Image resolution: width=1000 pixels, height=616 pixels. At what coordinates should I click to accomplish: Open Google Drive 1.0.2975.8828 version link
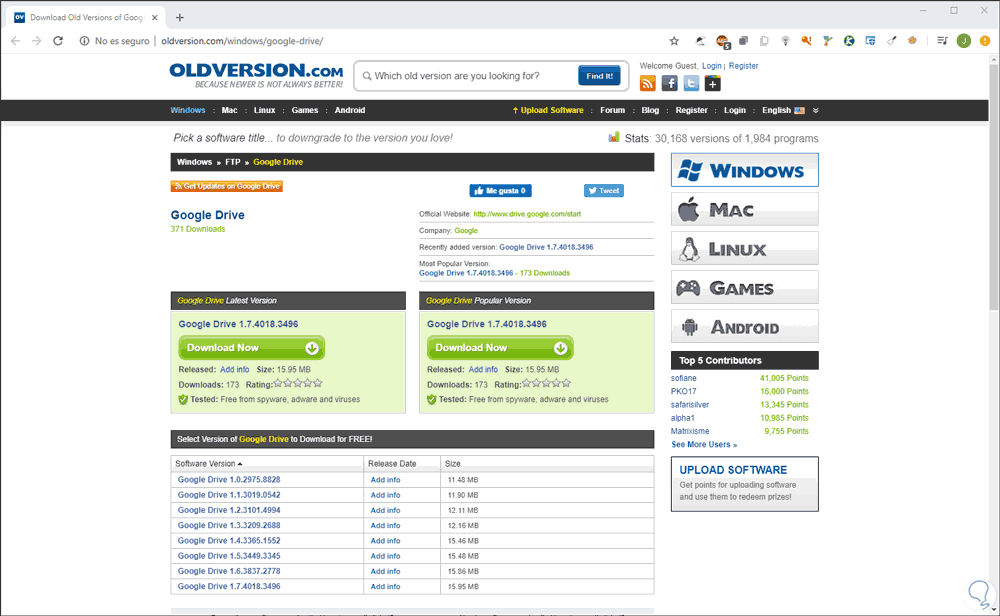tap(229, 480)
